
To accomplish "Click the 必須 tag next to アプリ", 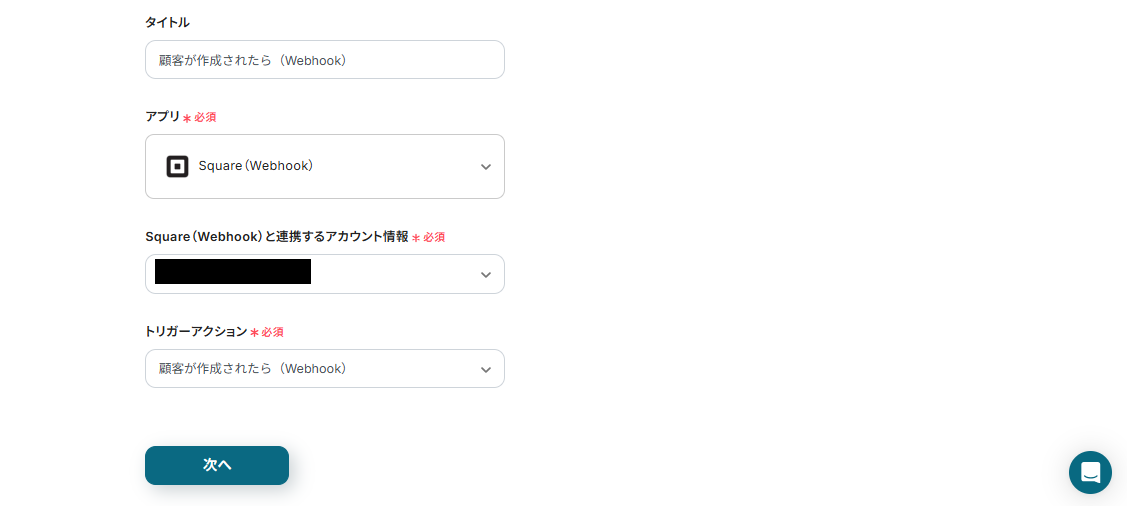I will (x=205, y=117).
